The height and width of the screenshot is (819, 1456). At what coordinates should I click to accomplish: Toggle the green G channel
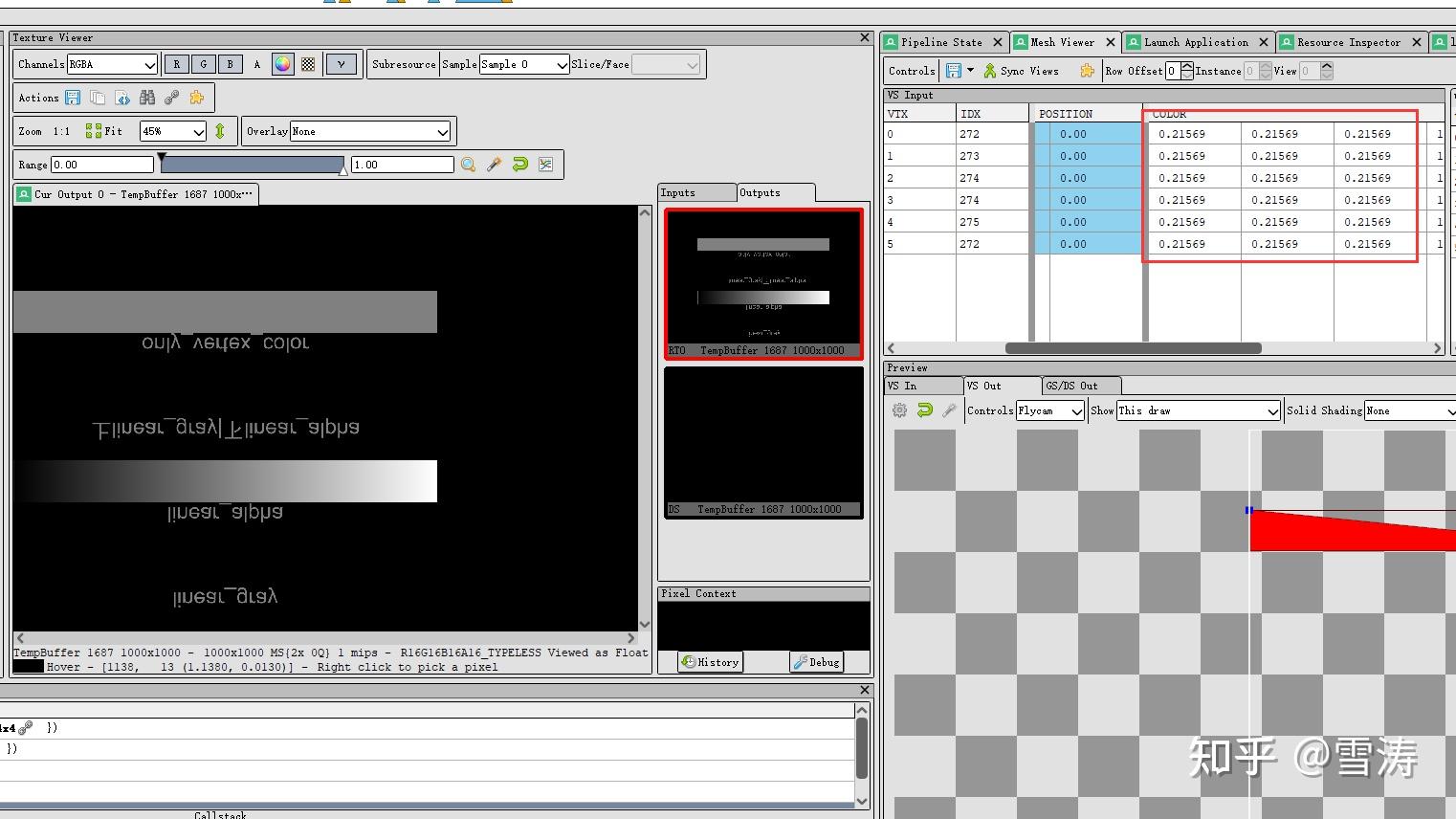coord(203,64)
